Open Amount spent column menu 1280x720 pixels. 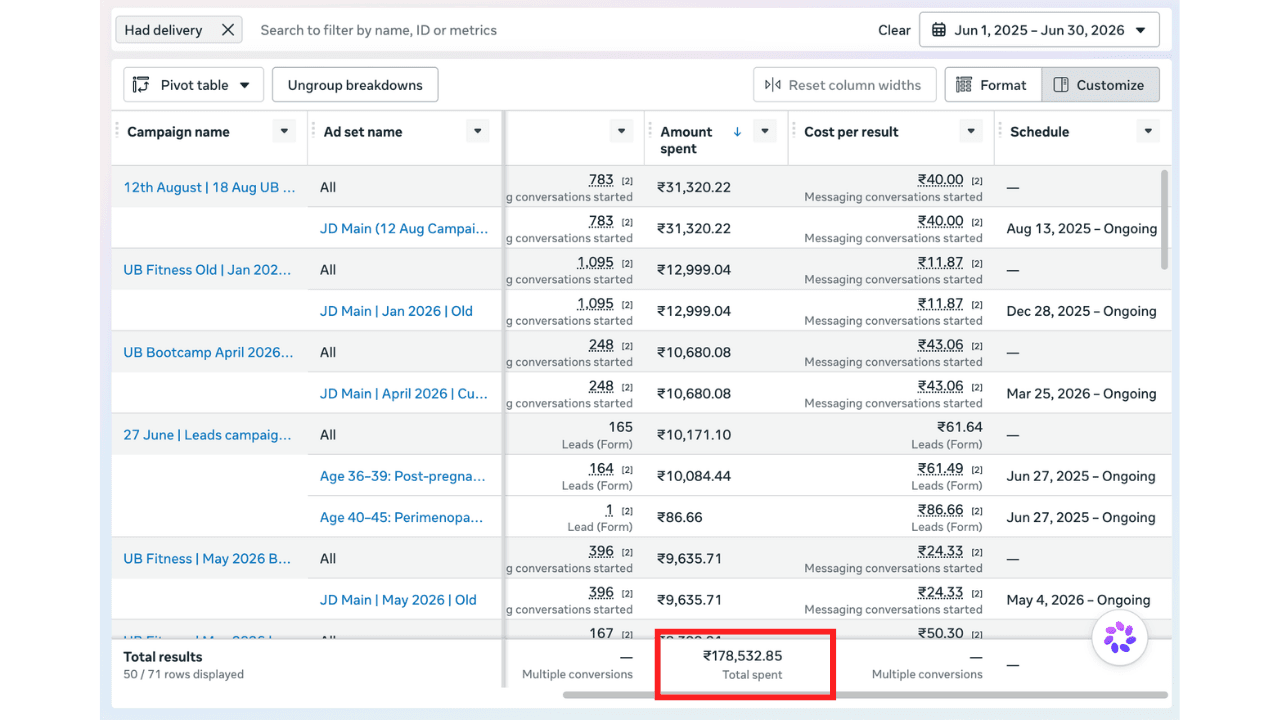point(766,131)
